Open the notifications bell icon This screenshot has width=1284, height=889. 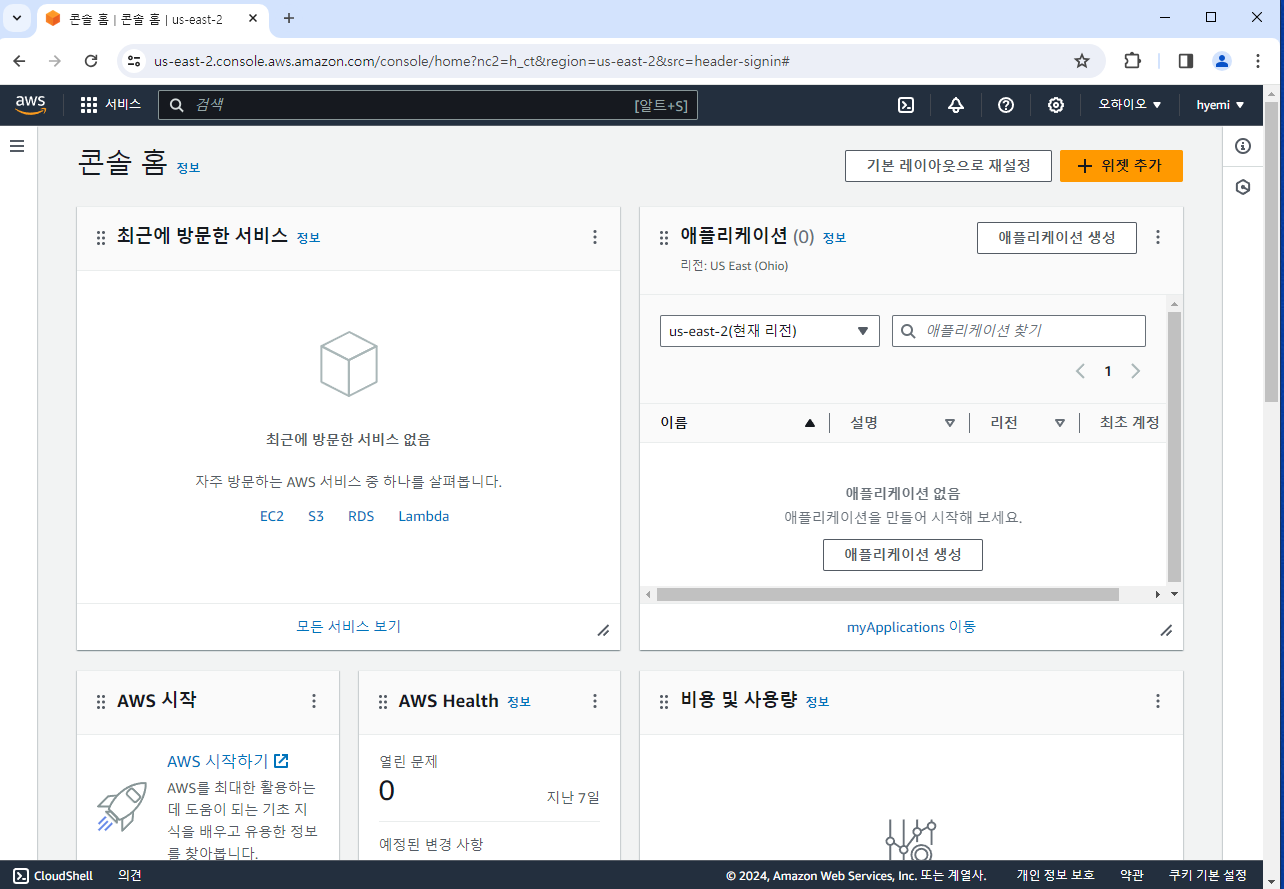pos(956,105)
